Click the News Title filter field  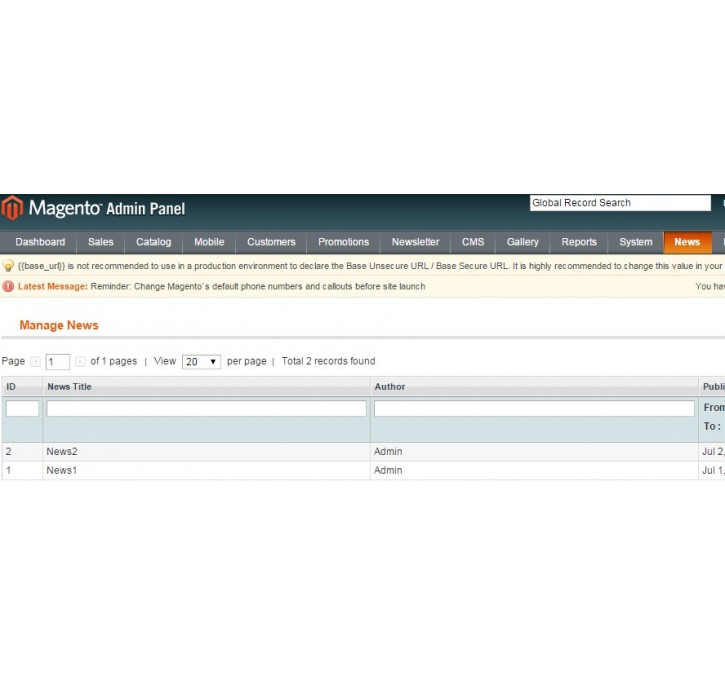coord(207,409)
